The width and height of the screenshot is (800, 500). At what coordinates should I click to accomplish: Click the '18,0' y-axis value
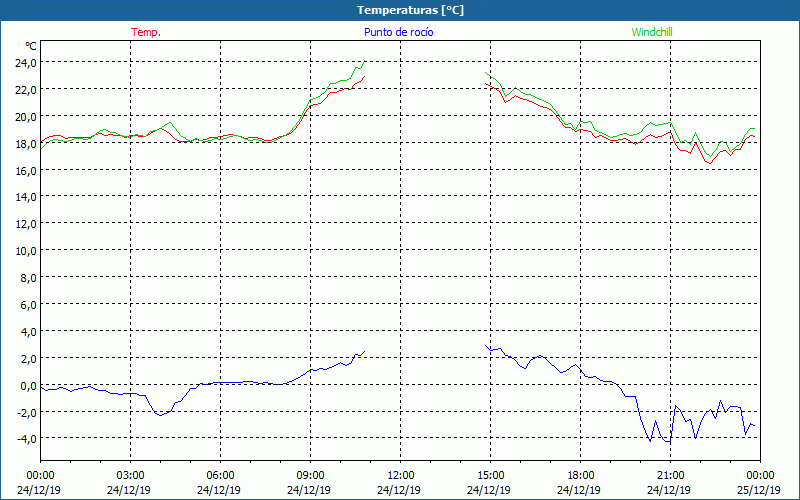(x=26, y=144)
